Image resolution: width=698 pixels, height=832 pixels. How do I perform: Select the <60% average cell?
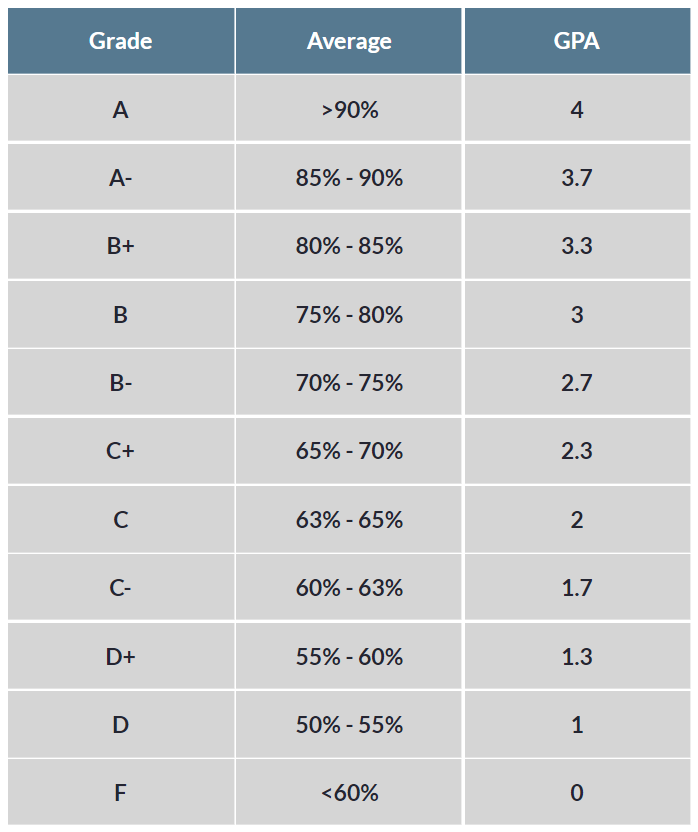point(349,793)
